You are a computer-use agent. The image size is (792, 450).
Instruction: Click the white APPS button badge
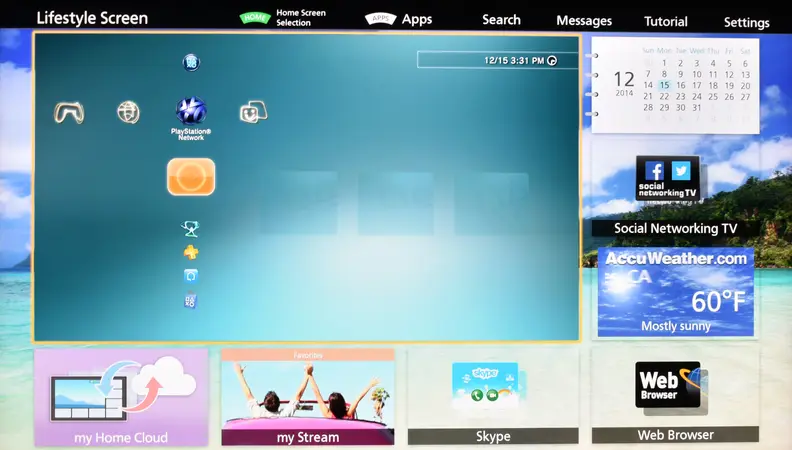click(380, 19)
